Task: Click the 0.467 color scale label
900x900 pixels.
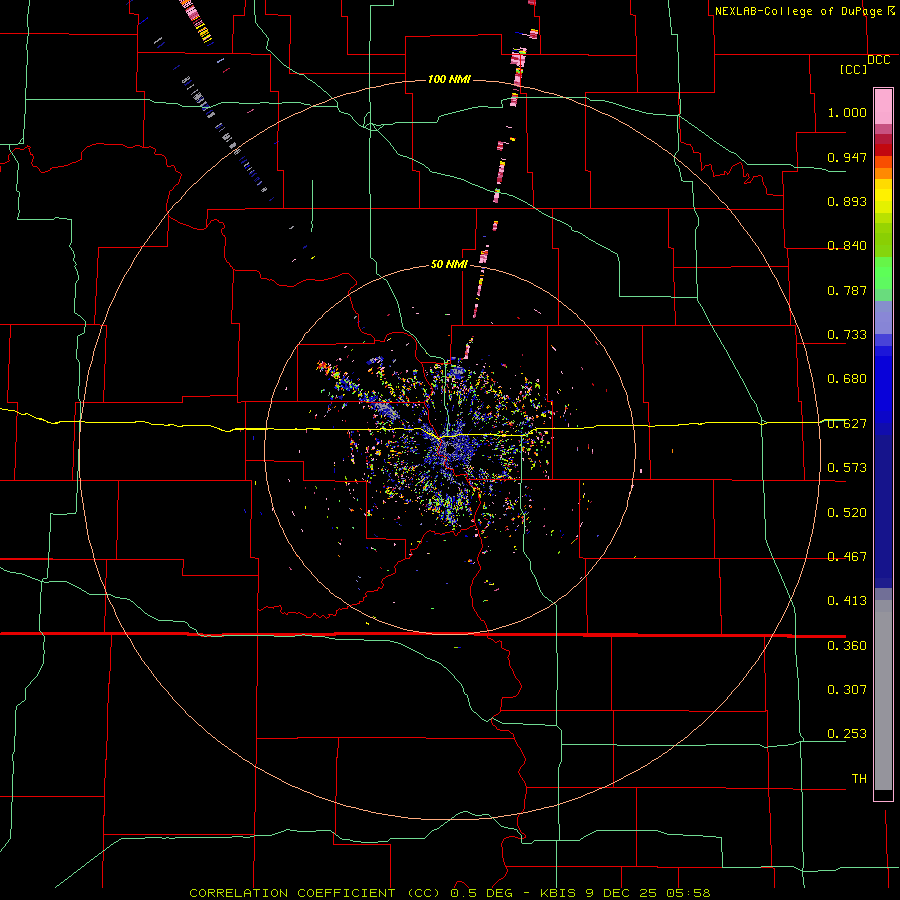Action: point(847,557)
